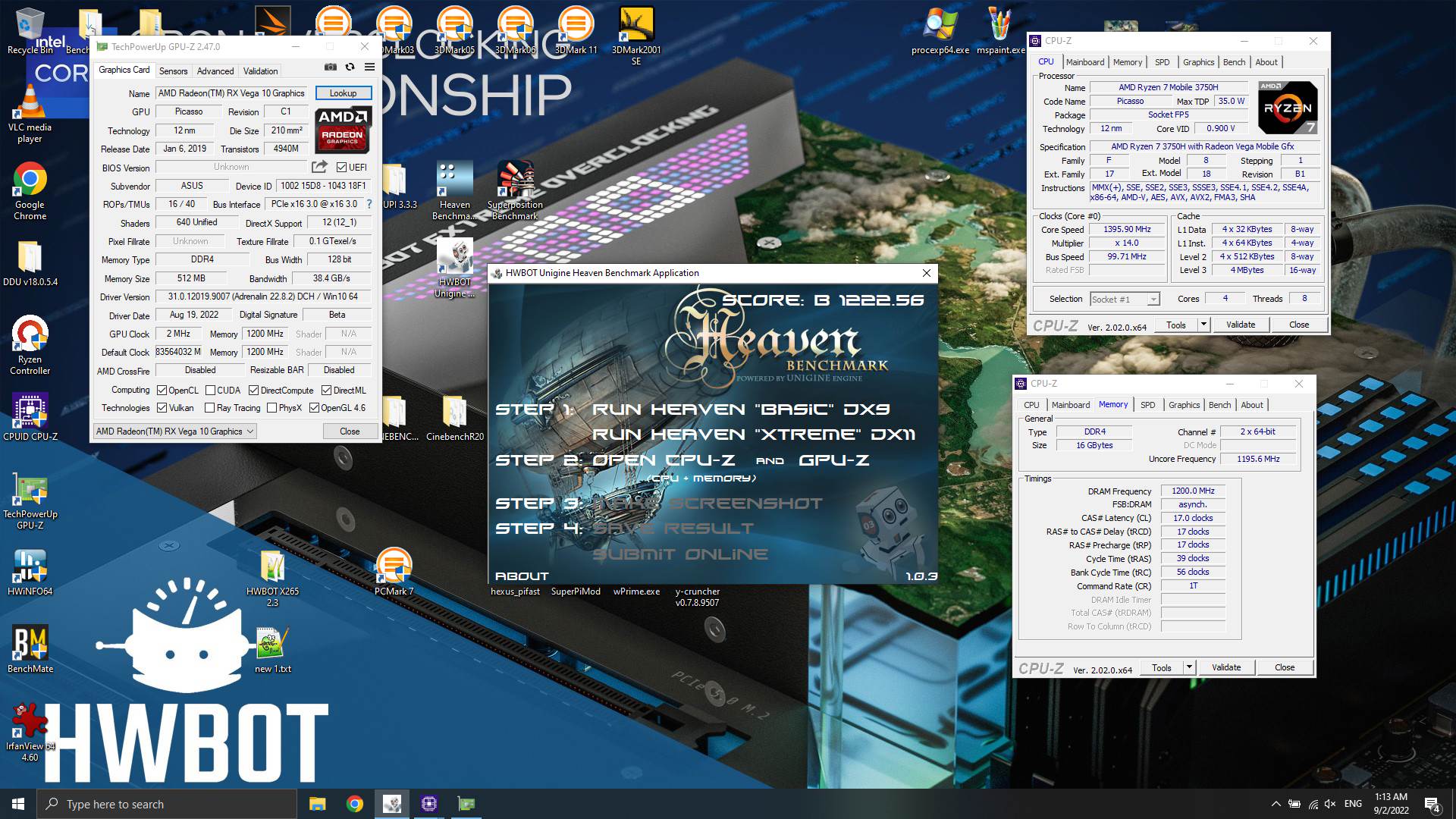Click the GPU name field in GPU-Z
The height and width of the screenshot is (819, 1456).
point(233,93)
